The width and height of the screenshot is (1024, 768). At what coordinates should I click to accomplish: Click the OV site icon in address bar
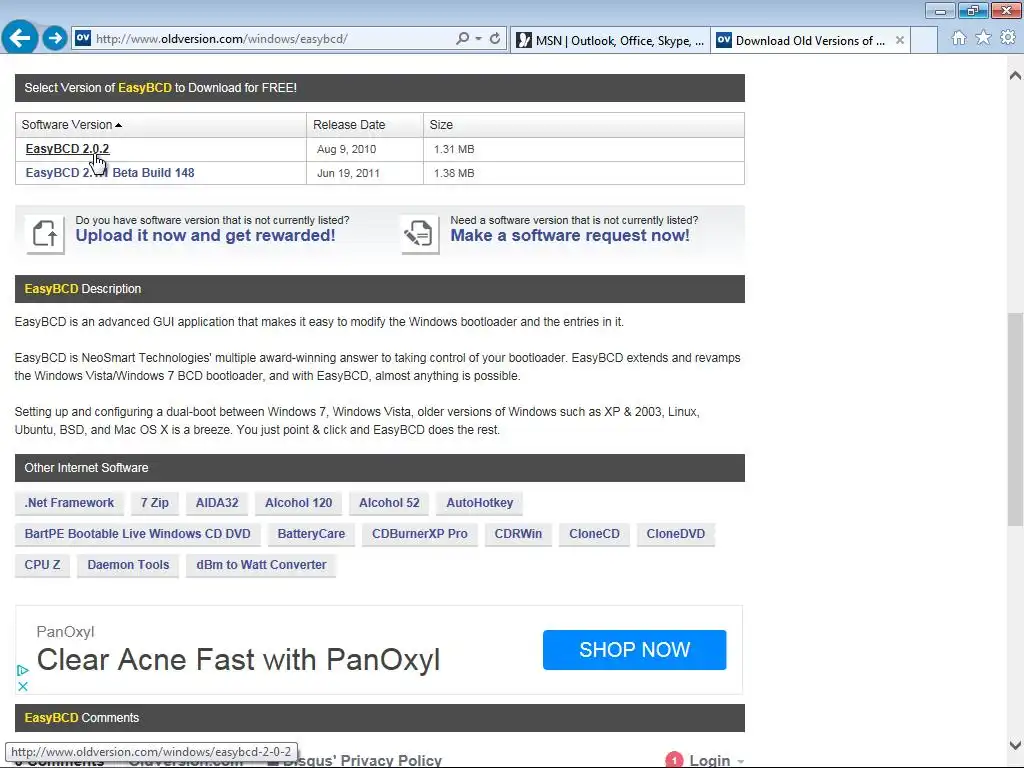tap(83, 39)
